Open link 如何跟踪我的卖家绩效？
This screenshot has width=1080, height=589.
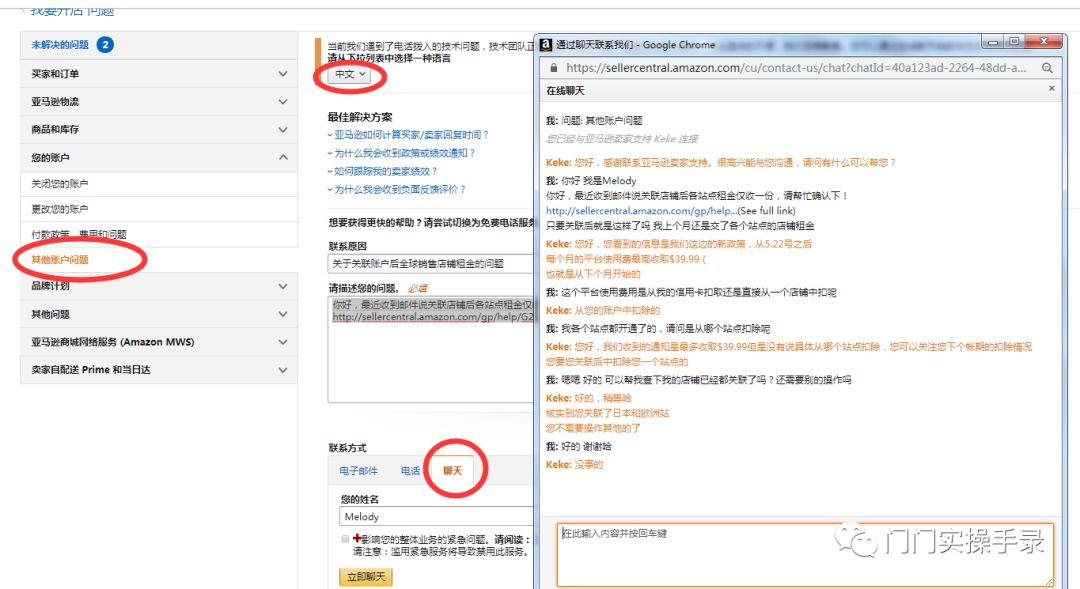click(x=385, y=171)
